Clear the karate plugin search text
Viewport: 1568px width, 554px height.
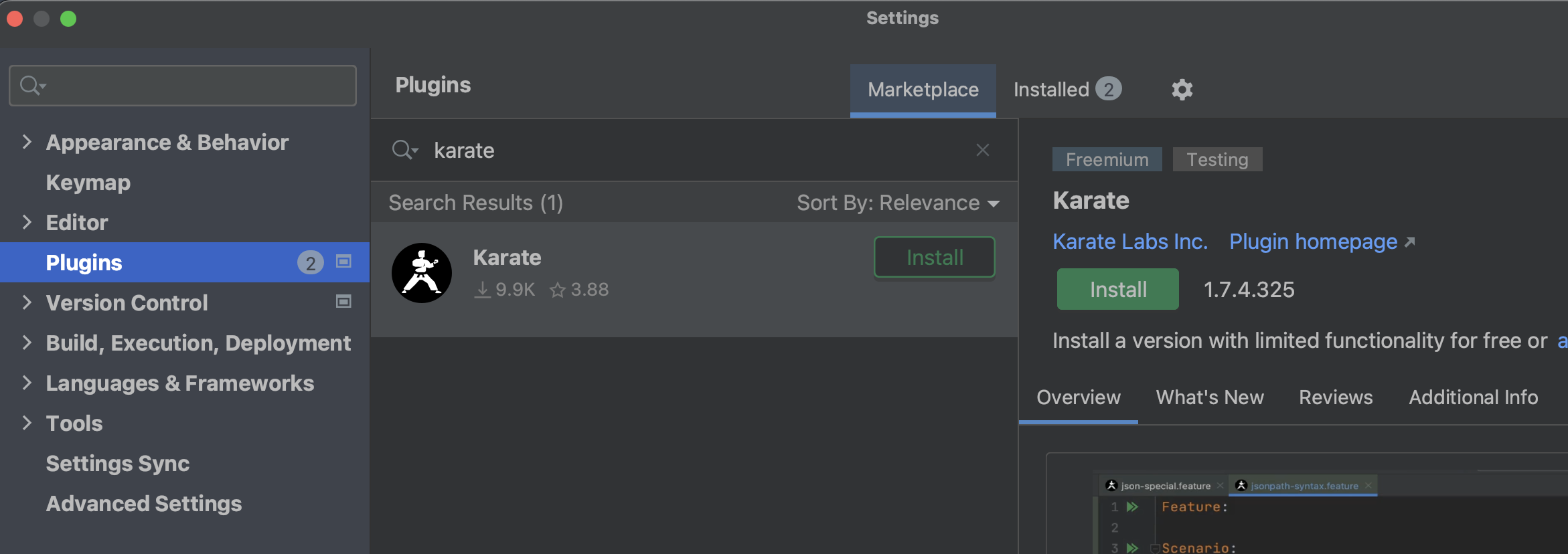click(x=982, y=150)
